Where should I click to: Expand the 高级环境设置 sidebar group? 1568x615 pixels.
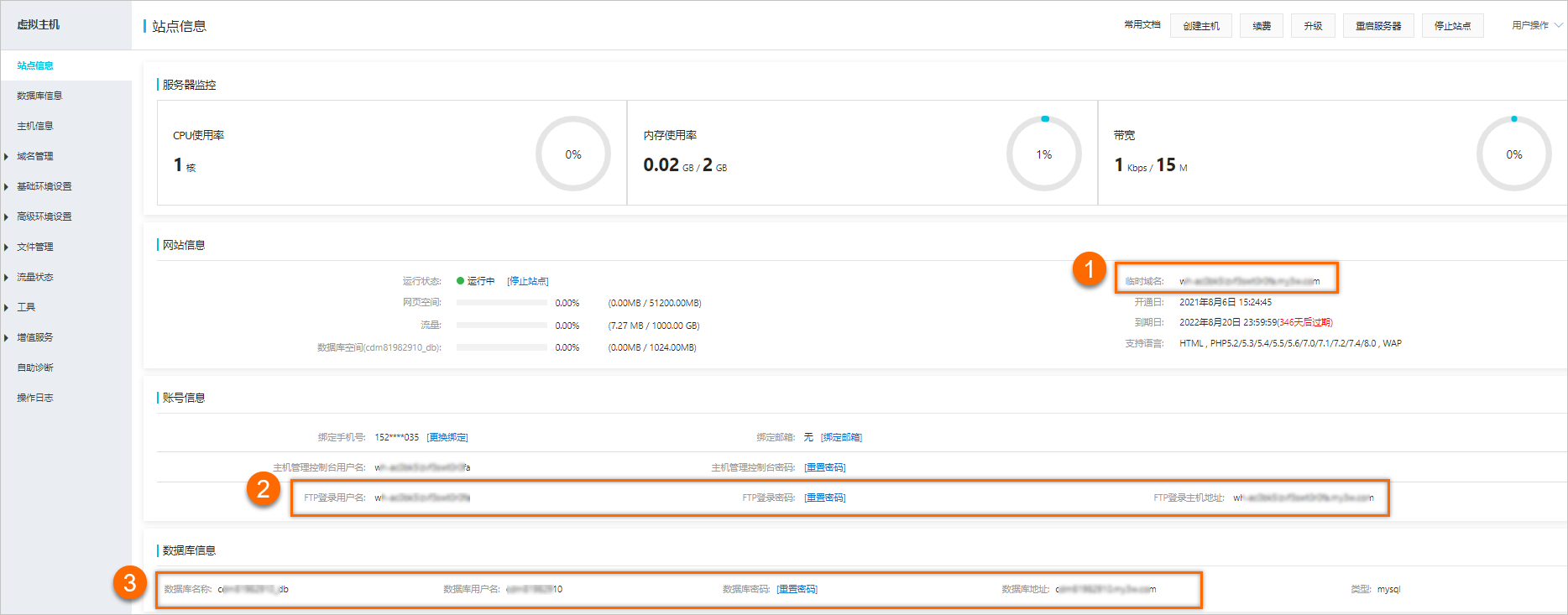click(44, 216)
